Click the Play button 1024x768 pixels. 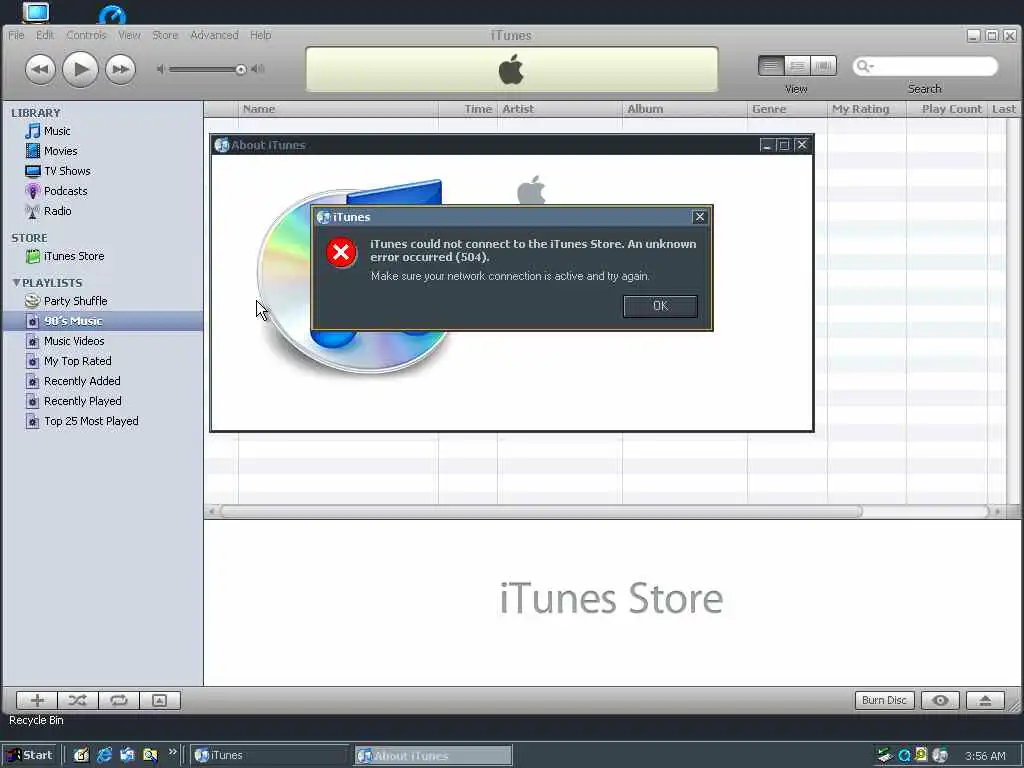pos(80,69)
